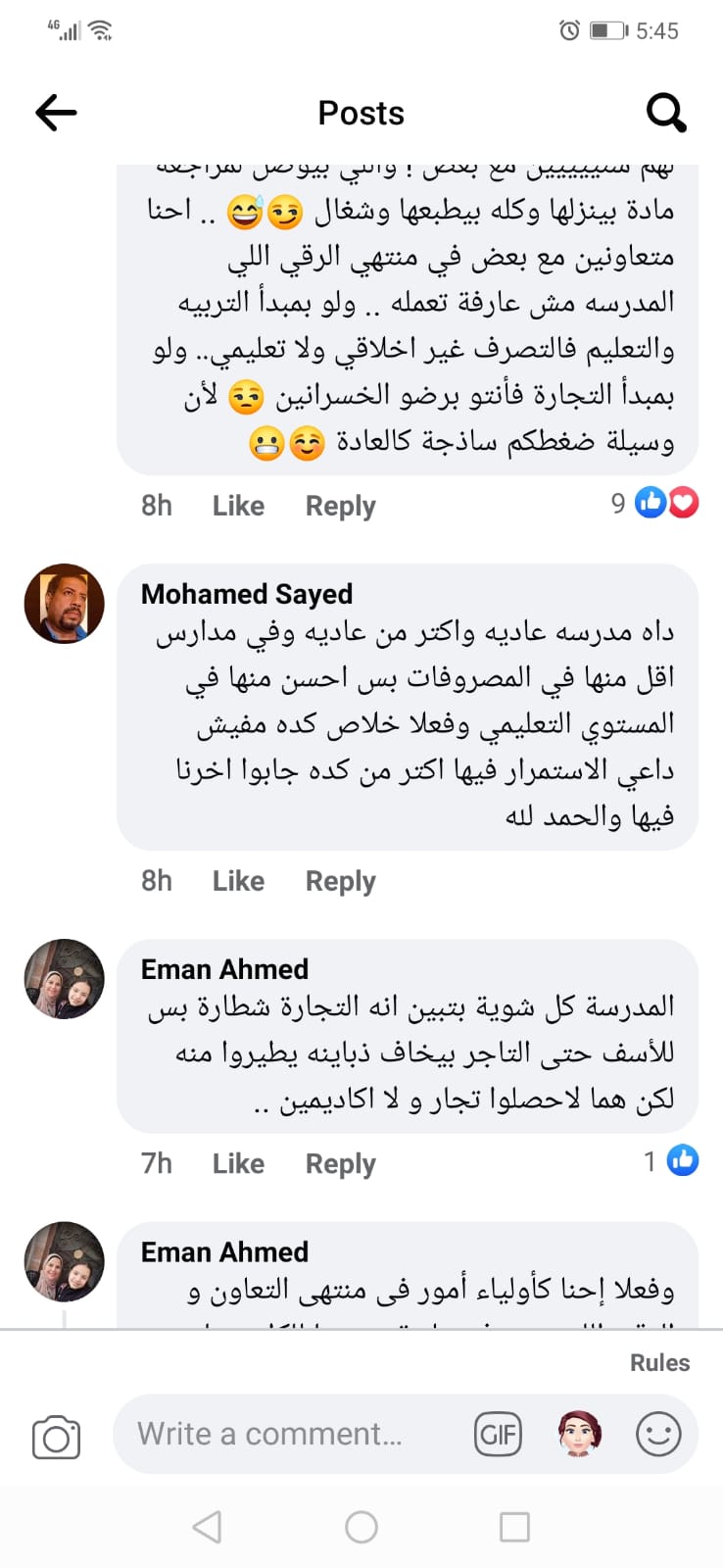Open the group Rules link
The height and width of the screenshot is (1568, 723).
coord(659,1362)
